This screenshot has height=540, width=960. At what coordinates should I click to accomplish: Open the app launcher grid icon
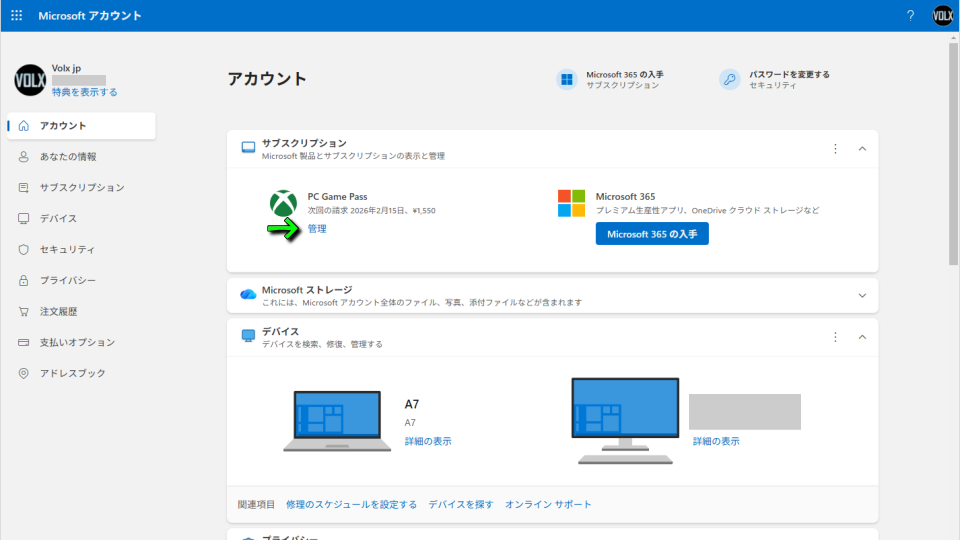17,16
